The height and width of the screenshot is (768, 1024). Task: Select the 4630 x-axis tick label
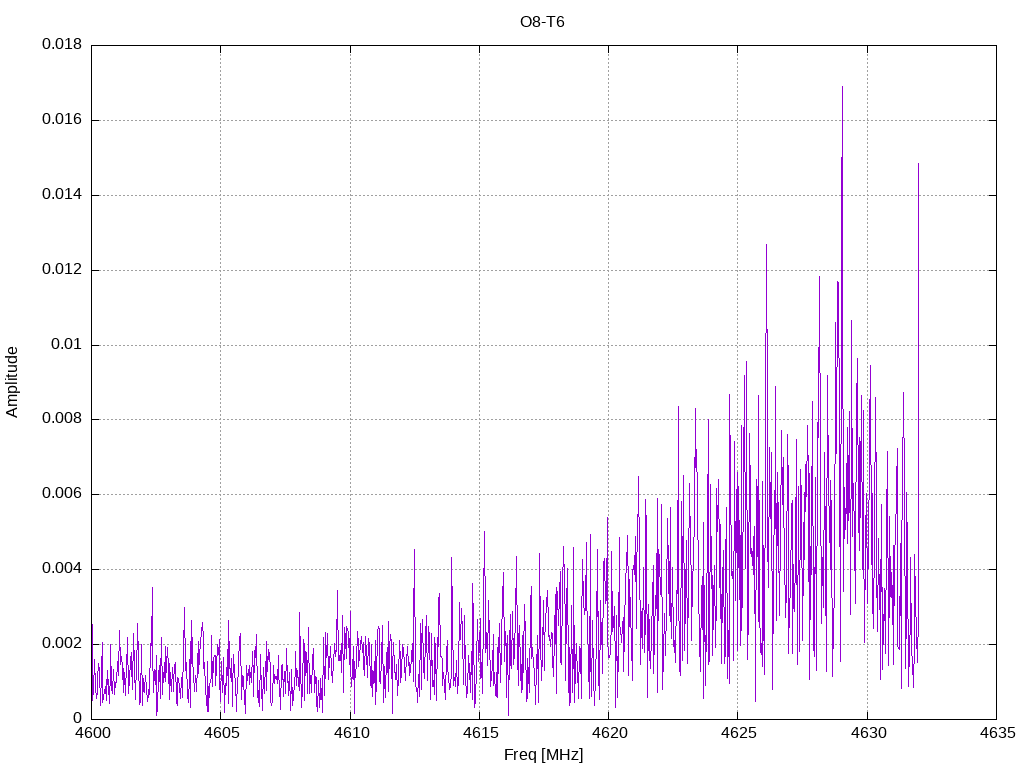pos(867,733)
